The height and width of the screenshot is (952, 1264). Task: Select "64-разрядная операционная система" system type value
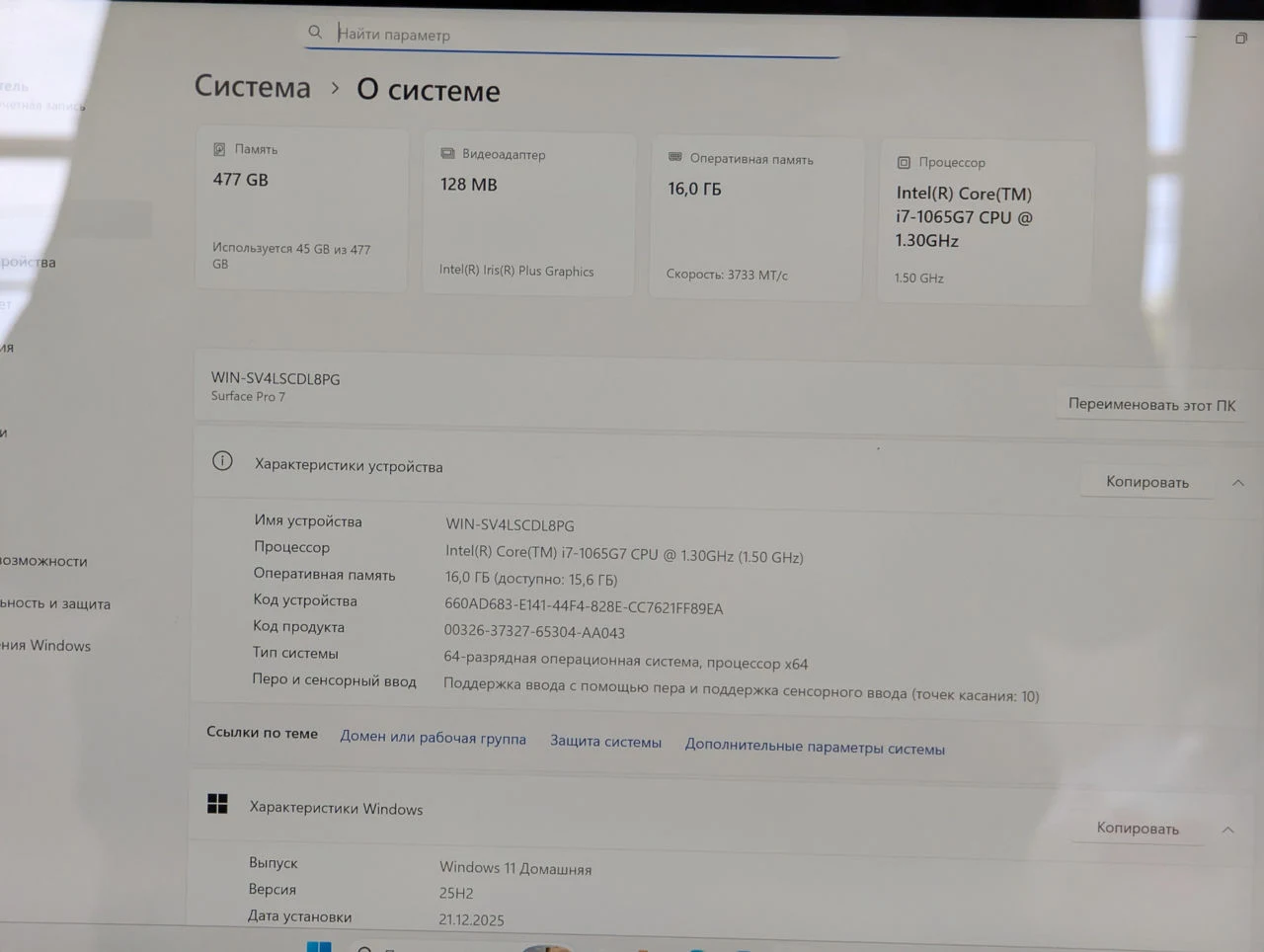[x=626, y=661]
